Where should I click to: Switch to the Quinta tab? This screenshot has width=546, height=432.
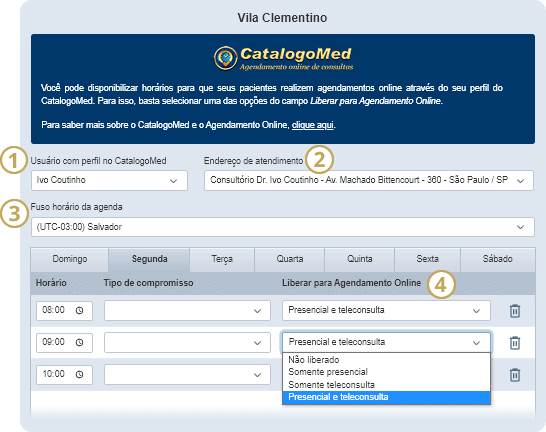360,259
